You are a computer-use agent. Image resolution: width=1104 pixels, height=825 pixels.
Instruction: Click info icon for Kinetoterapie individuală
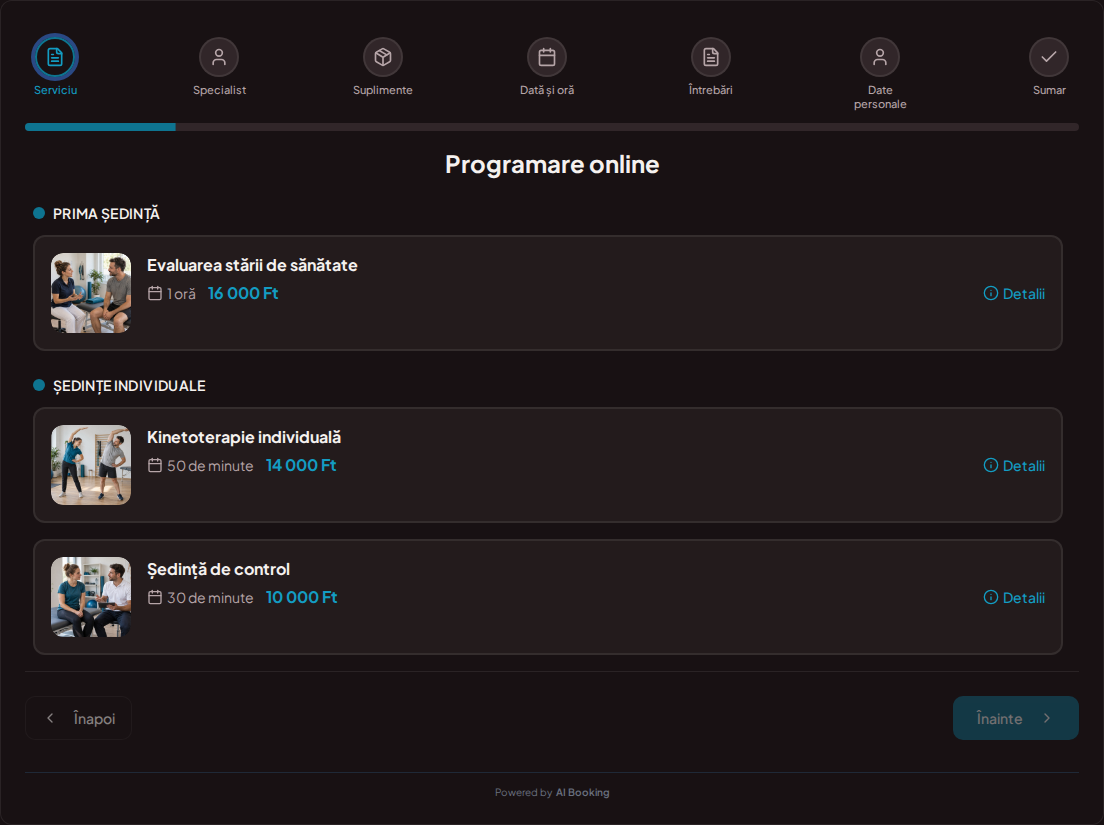[x=991, y=465]
